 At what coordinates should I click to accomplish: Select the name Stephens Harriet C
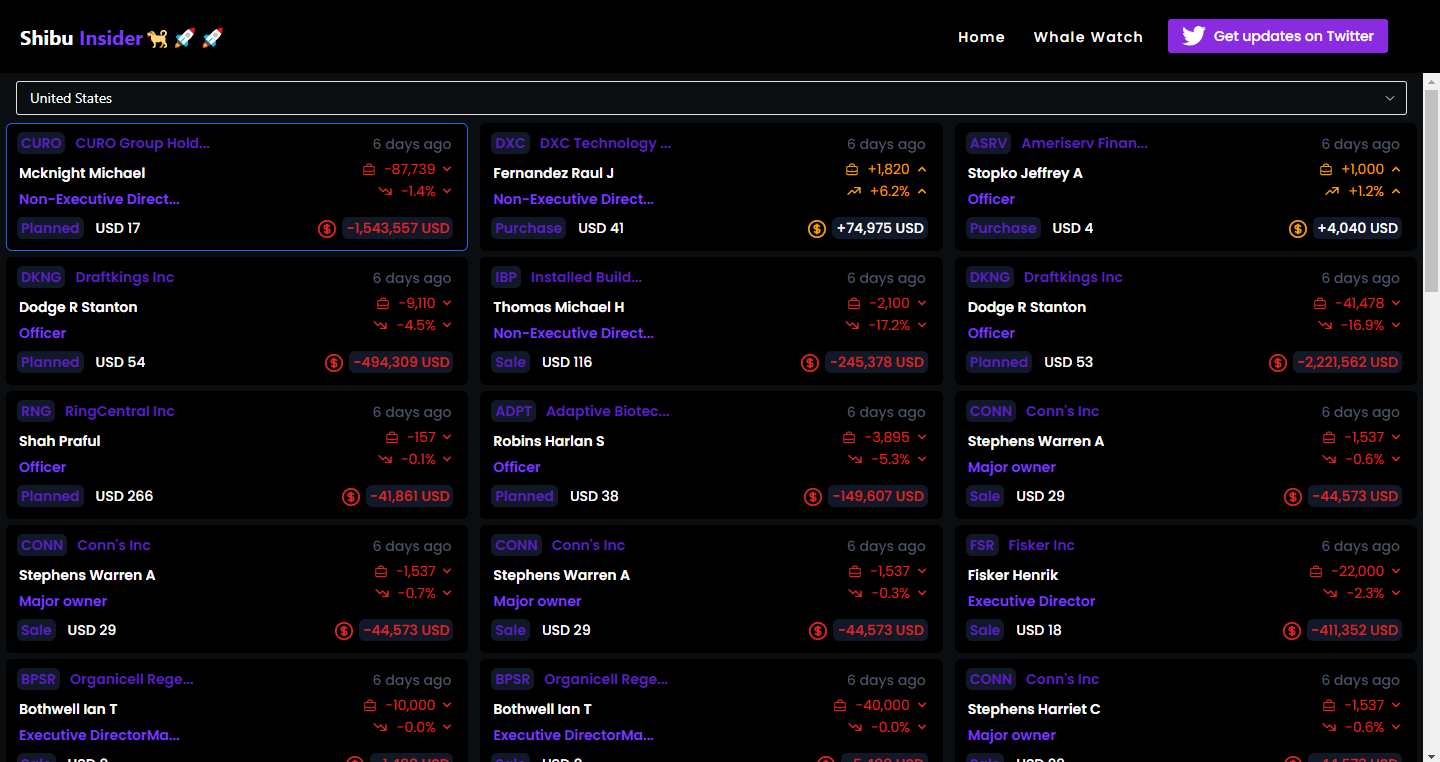pos(1034,709)
